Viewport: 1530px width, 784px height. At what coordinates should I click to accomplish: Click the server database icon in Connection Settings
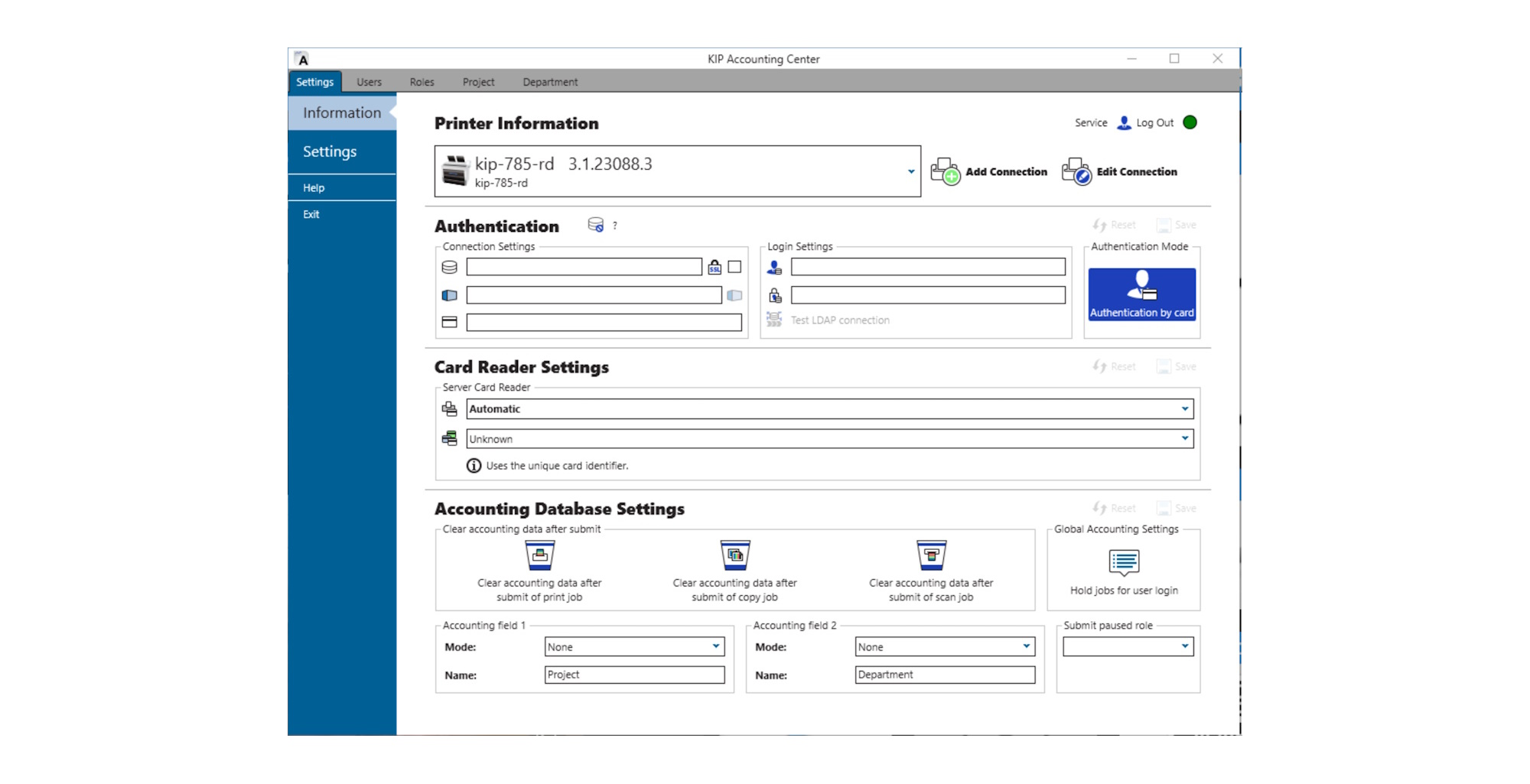click(450, 267)
